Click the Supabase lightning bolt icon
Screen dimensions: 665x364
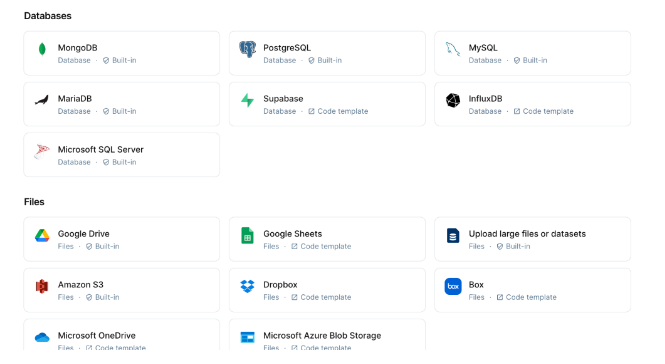pos(247,100)
